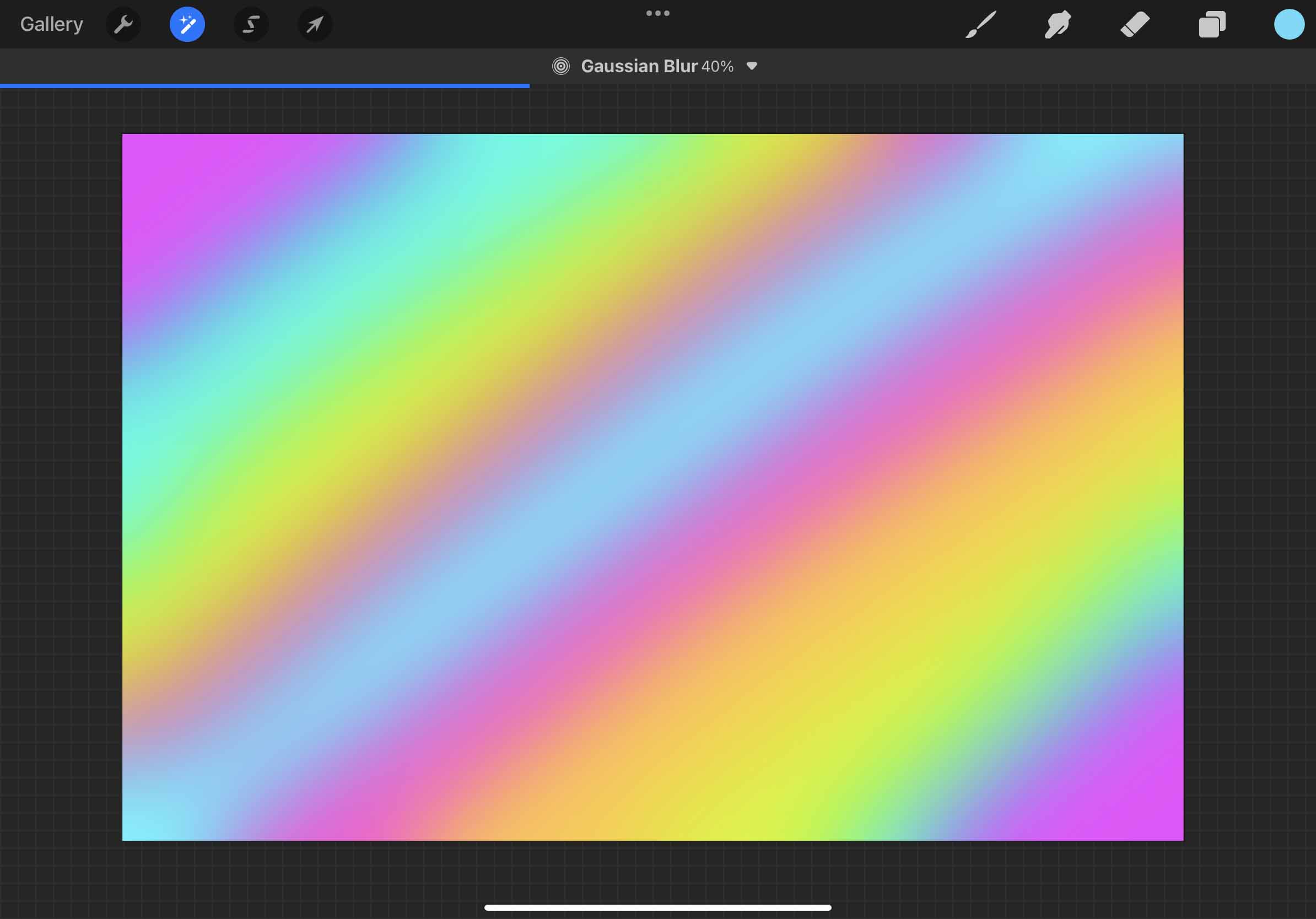The width and height of the screenshot is (1316, 919).
Task: Click the Gaussian Blur label text
Action: point(639,66)
